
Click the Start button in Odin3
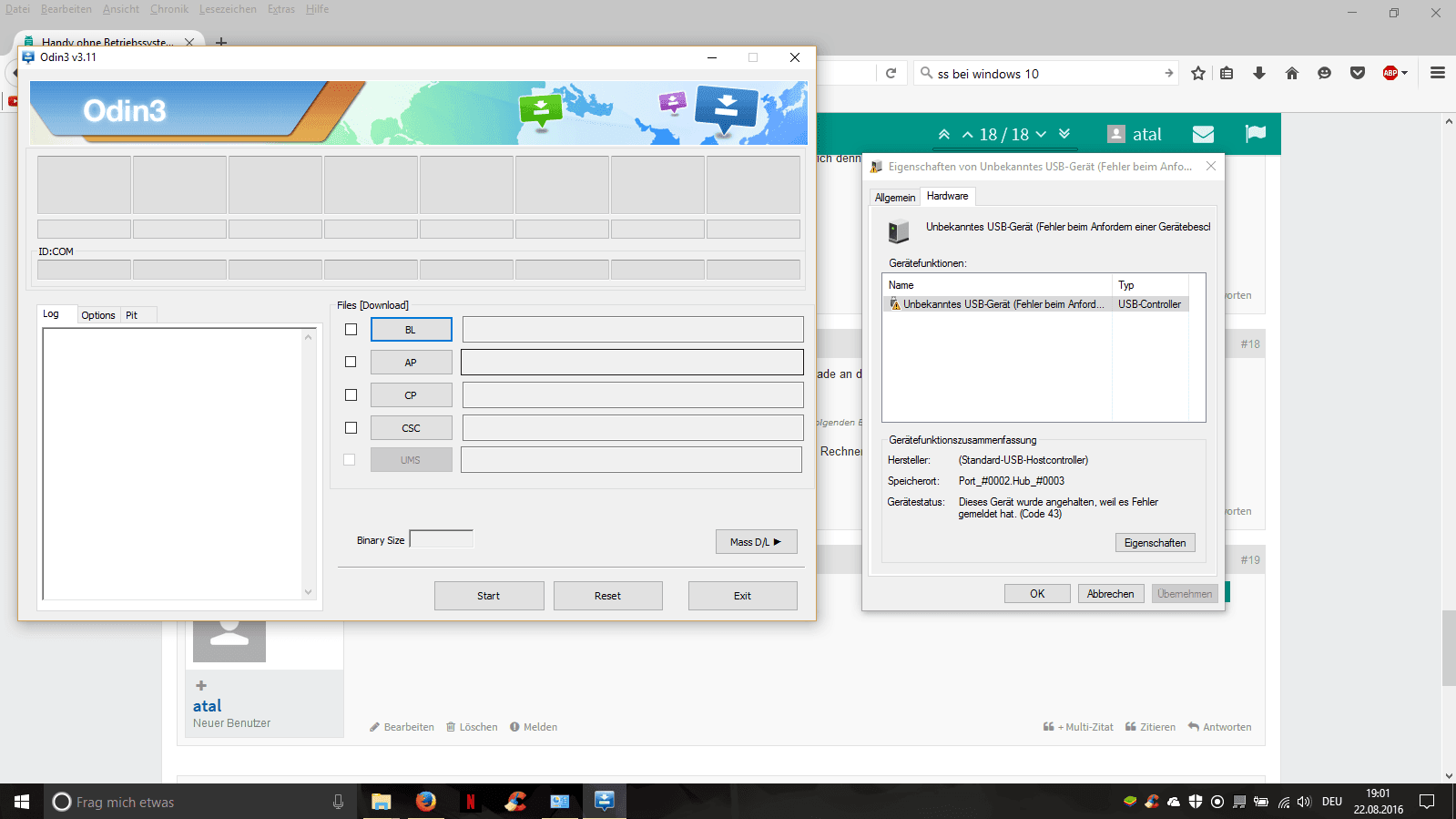click(x=489, y=596)
